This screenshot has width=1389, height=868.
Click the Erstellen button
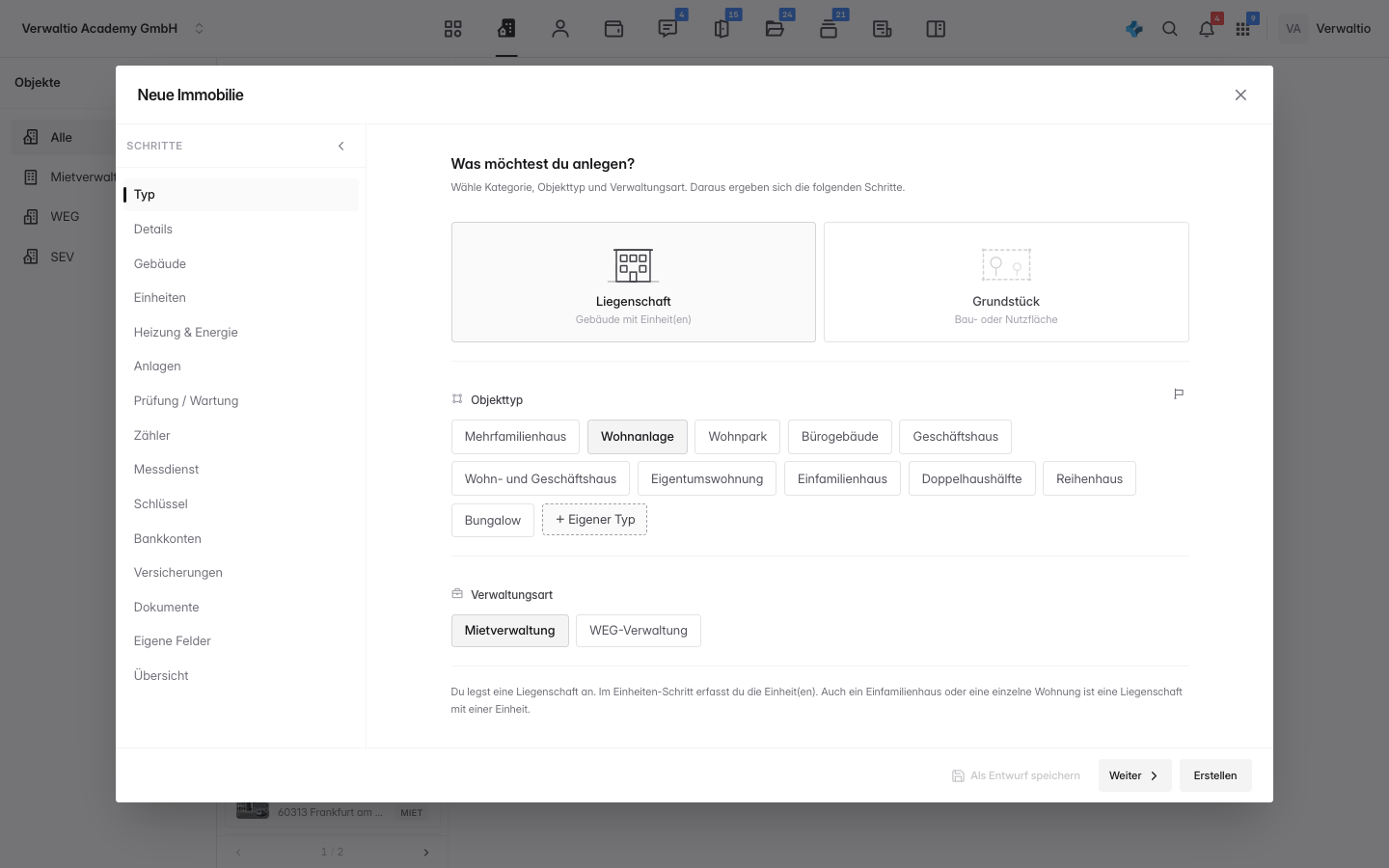tap(1215, 775)
